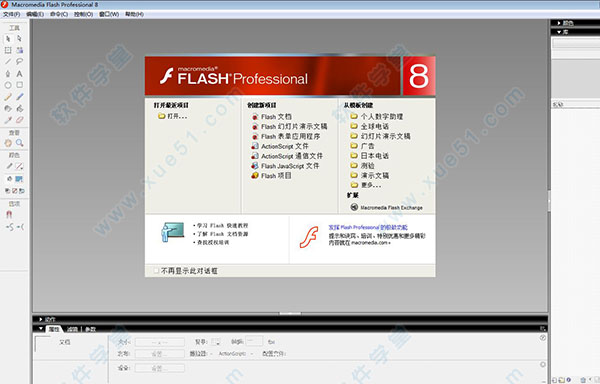Expand the 颜色 panel on the right
Screen dimensions: 600x384
[559, 23]
